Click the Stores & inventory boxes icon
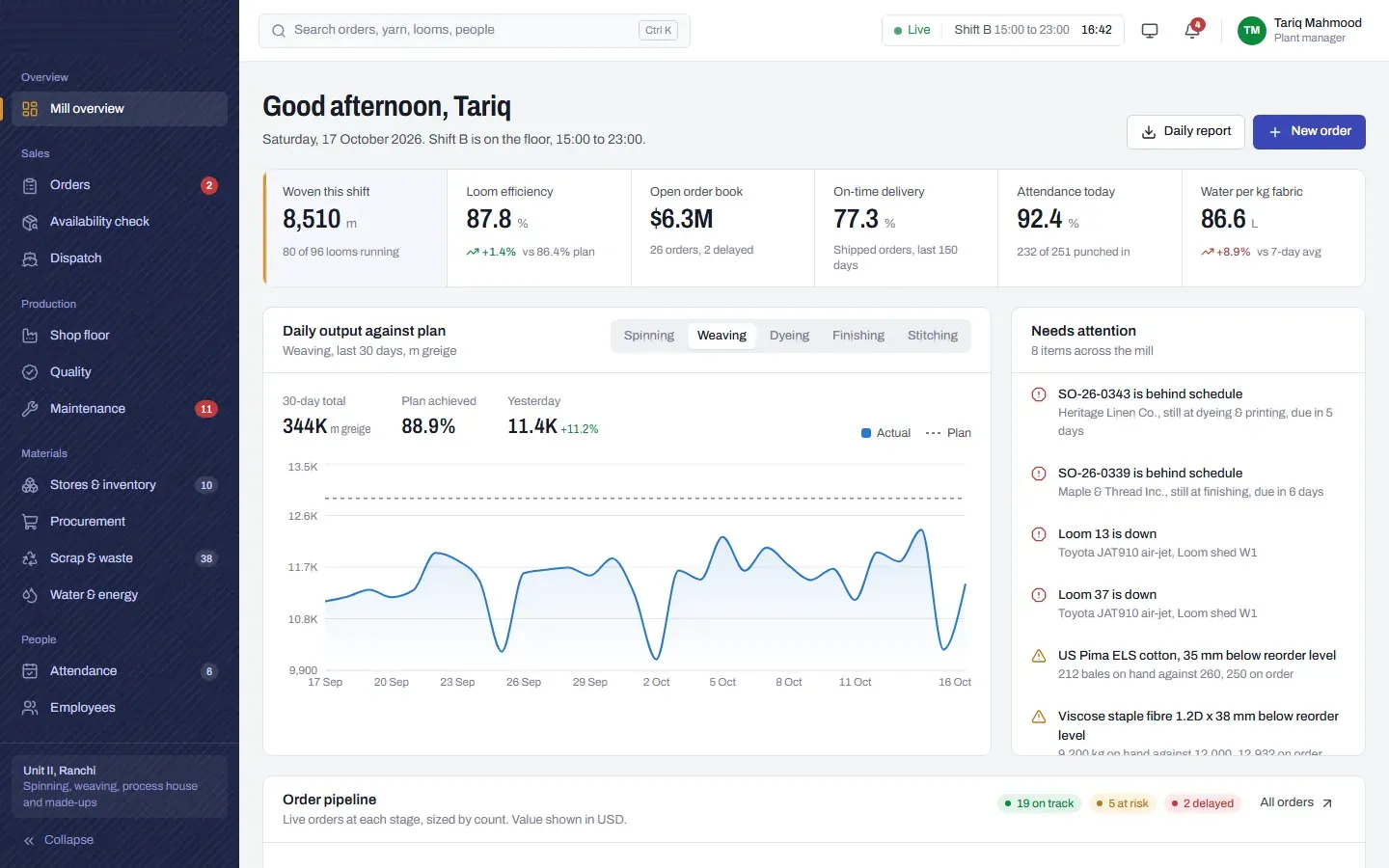Screen dimensions: 1389x868 coord(30,485)
